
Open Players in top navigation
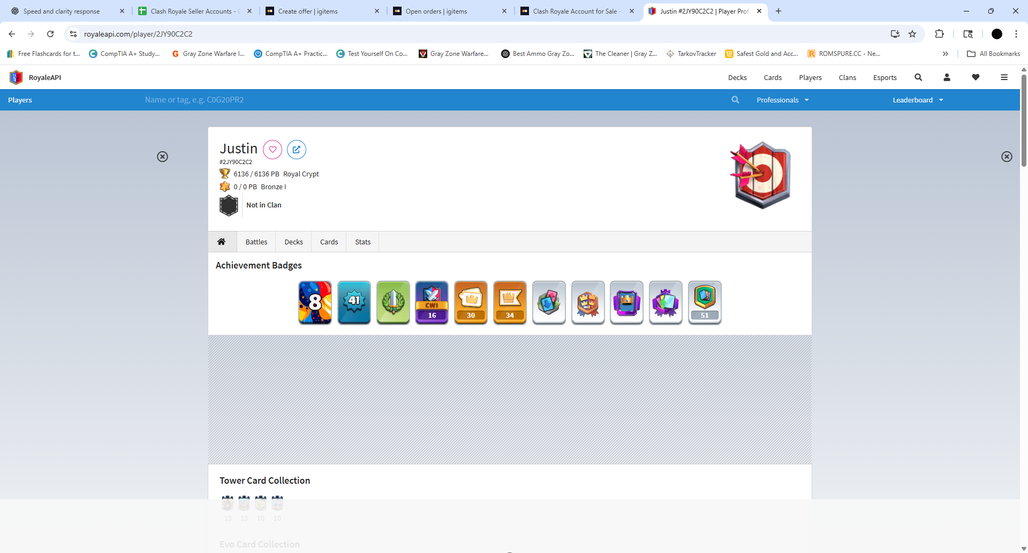pyautogui.click(x=810, y=77)
